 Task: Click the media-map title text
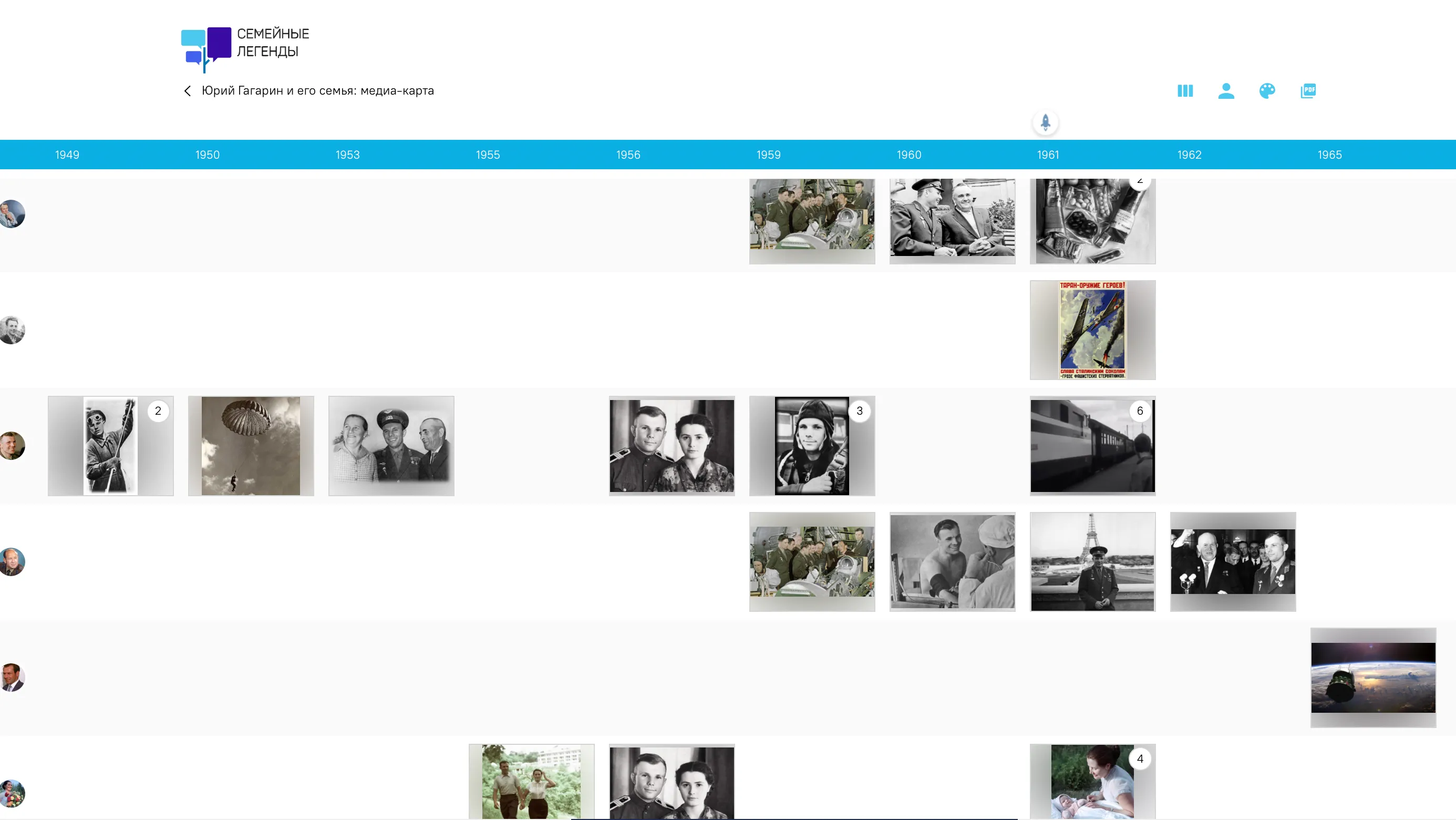click(x=318, y=91)
